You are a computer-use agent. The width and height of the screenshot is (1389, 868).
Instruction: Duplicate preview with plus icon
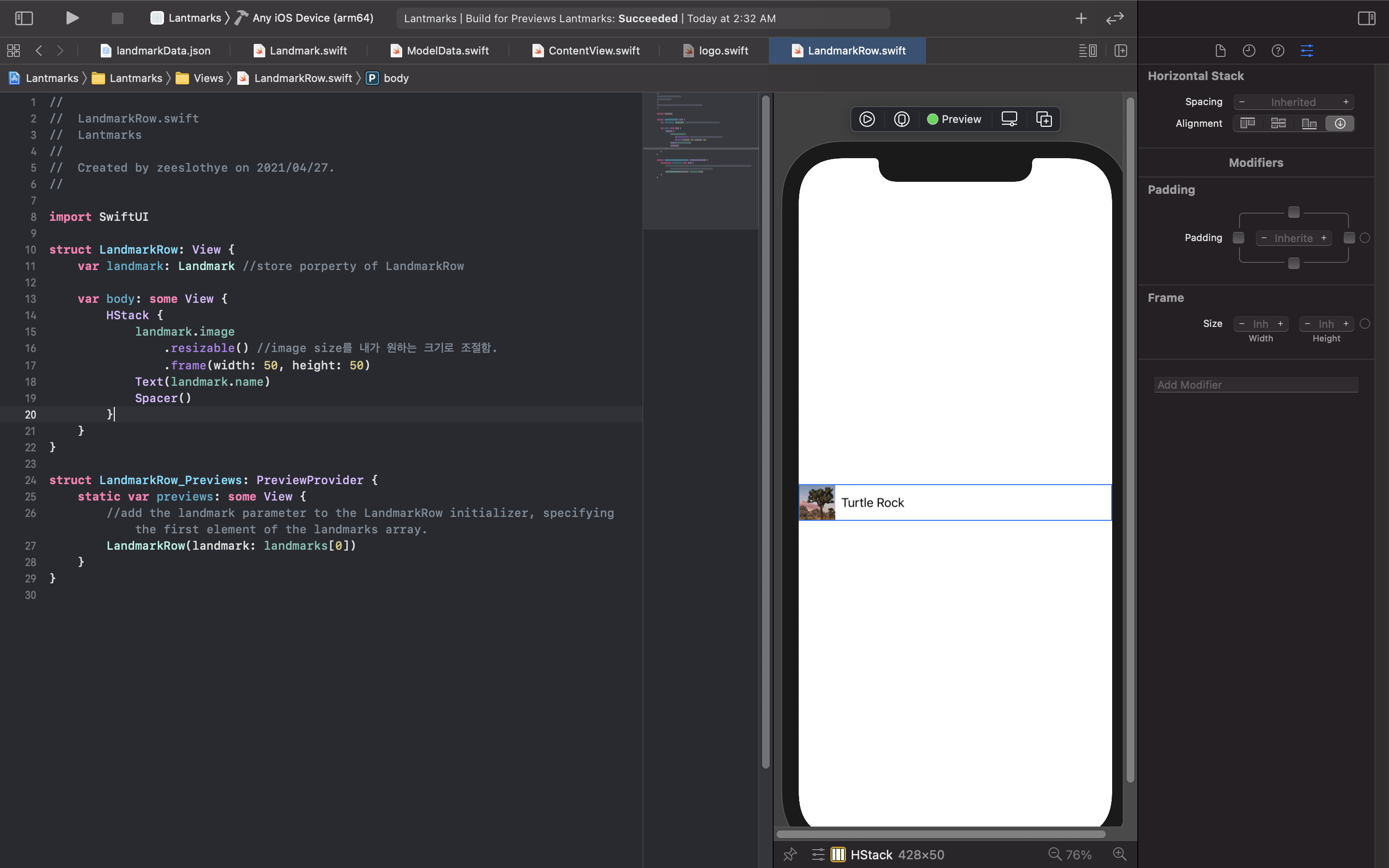point(1044,119)
